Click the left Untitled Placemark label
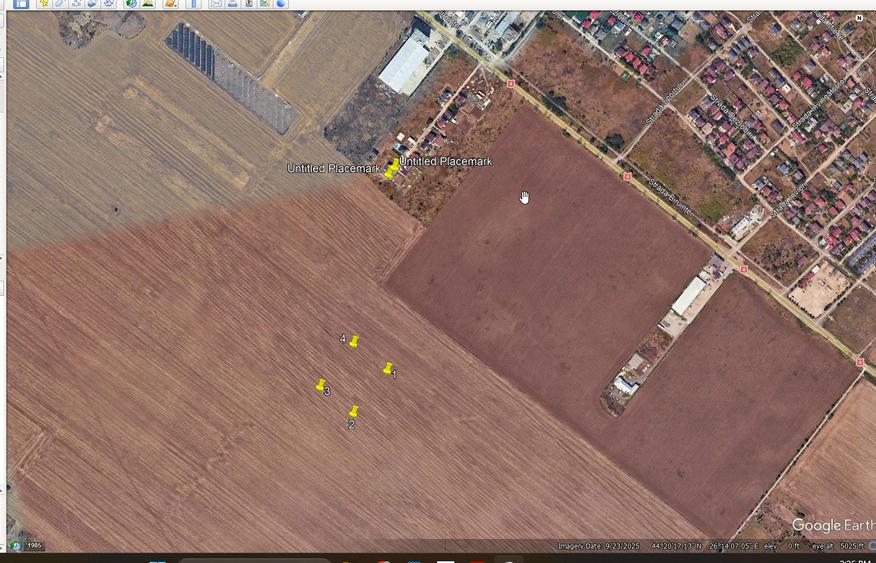 pos(333,168)
